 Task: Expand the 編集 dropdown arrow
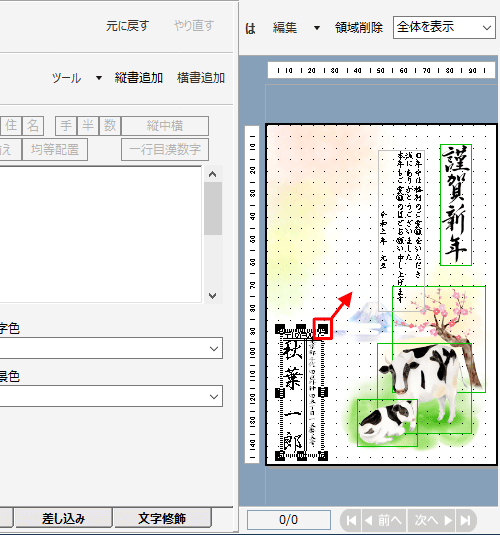317,28
